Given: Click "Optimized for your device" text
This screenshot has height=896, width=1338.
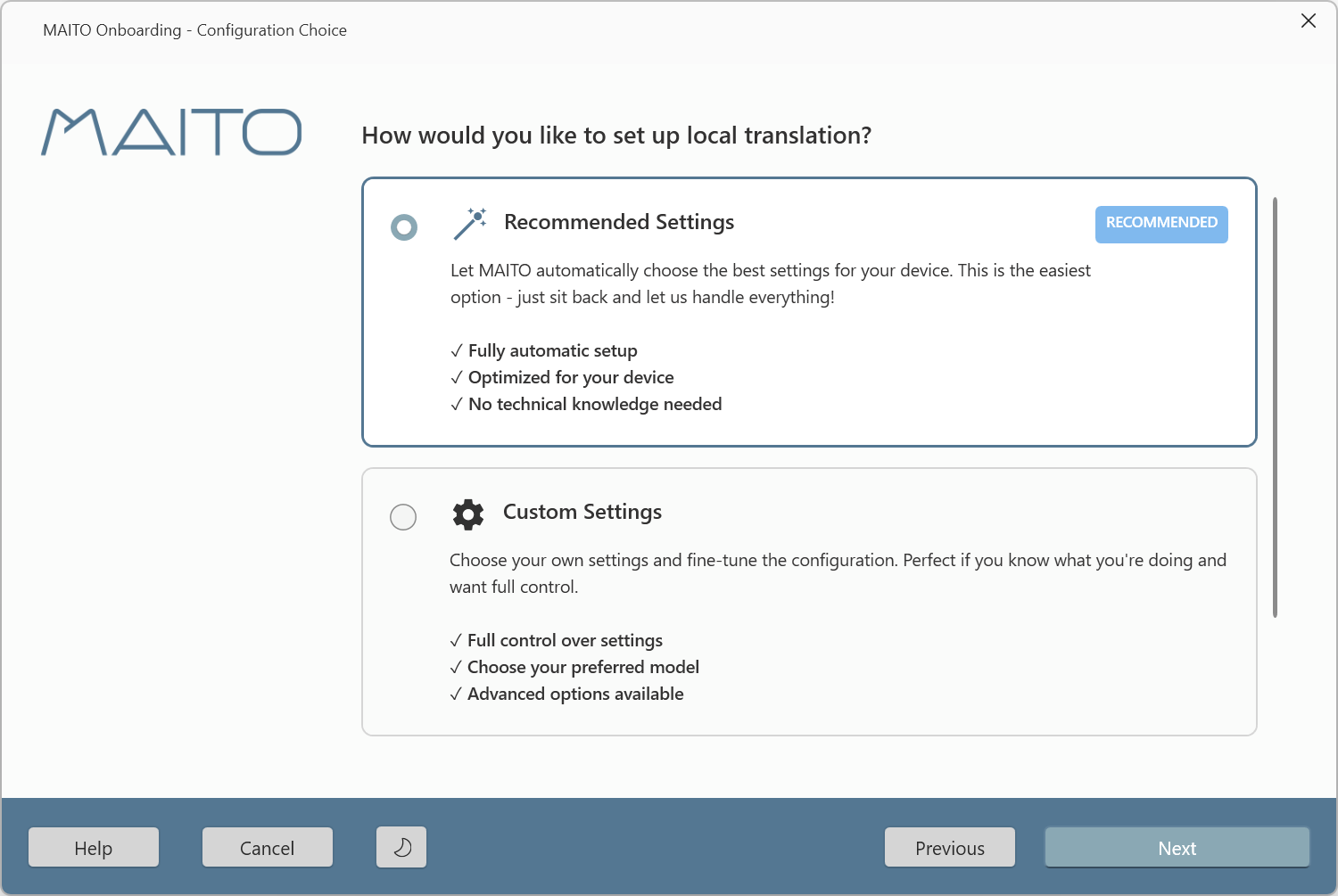Looking at the screenshot, I should pos(571,377).
